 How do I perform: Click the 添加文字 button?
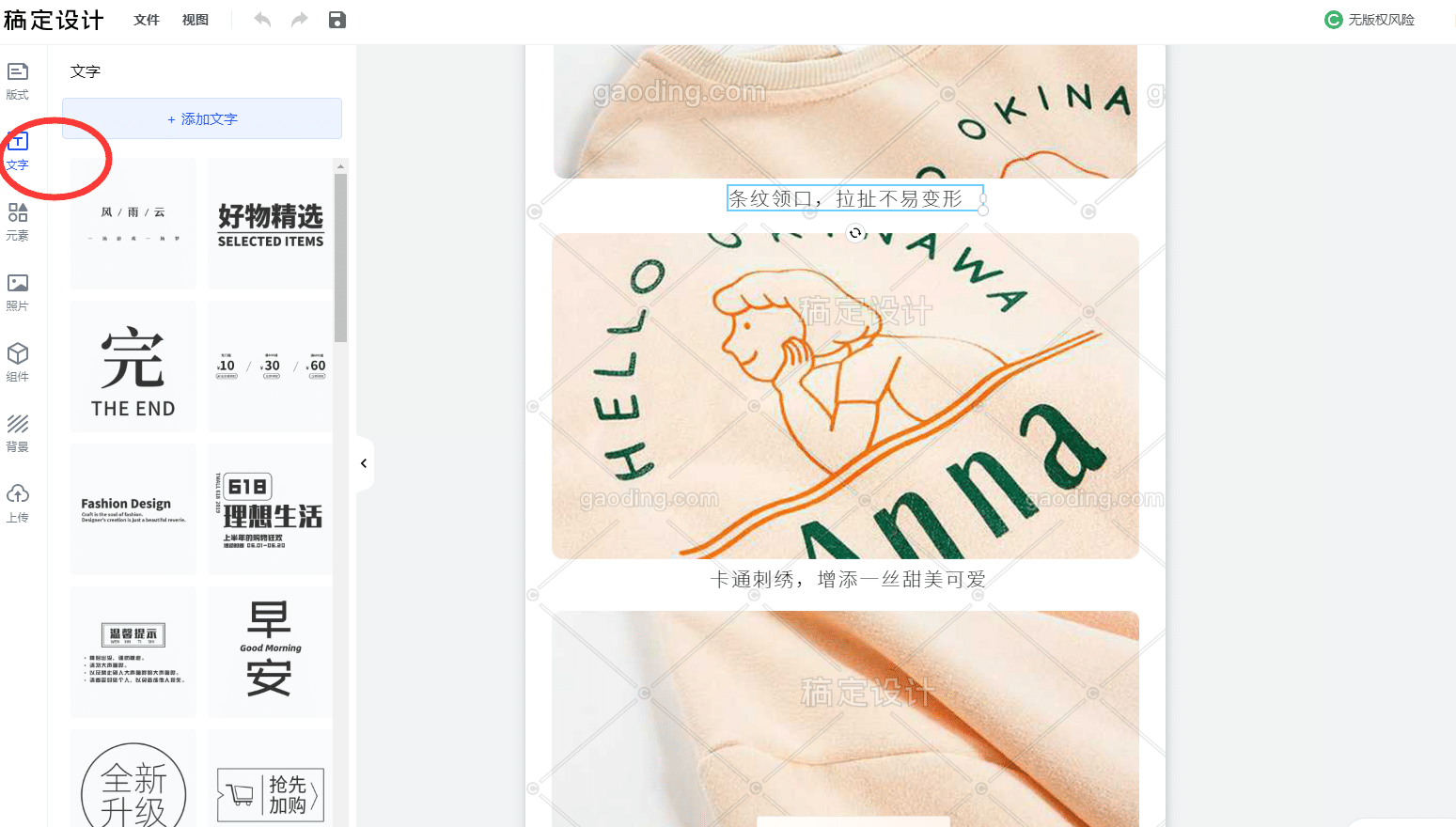[x=202, y=119]
